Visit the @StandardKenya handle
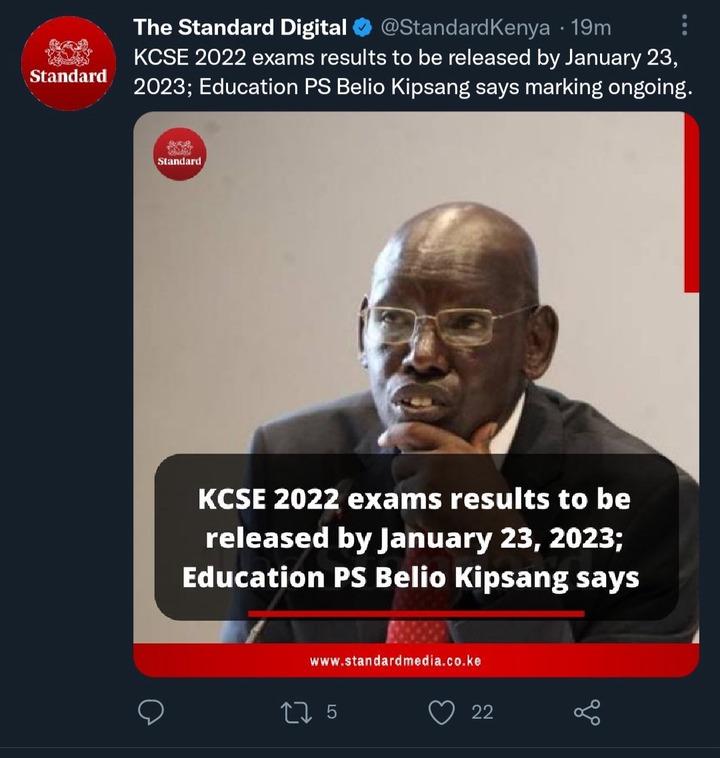The height and width of the screenshot is (758, 720). (x=465, y=28)
